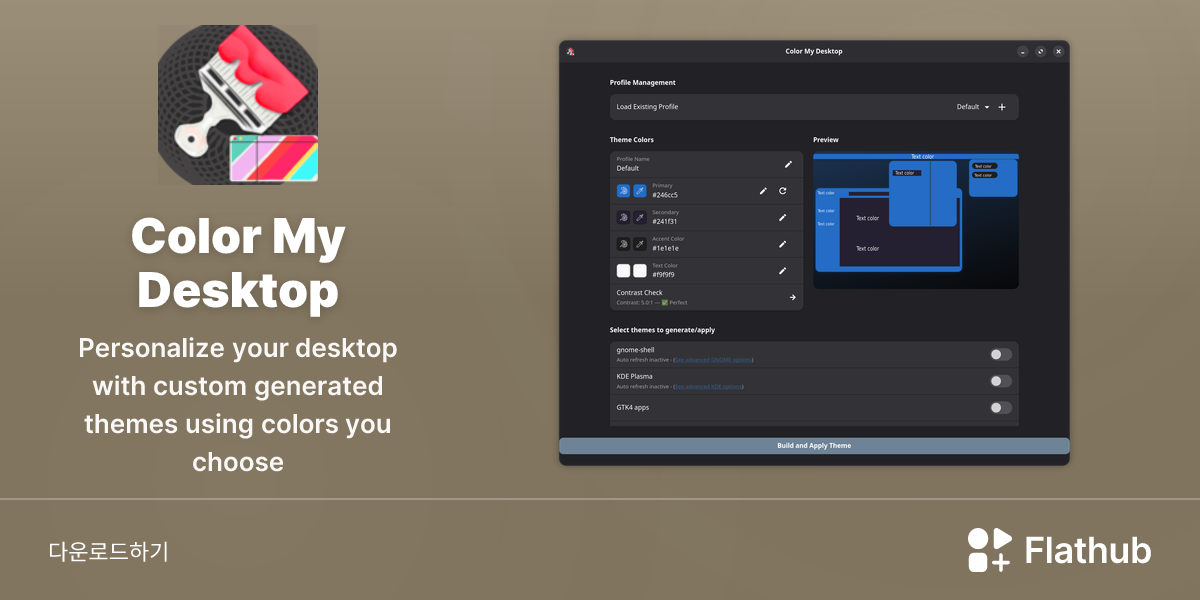Viewport: 1200px width, 600px height.
Task: Click the first white Text Color swatch
Action: coord(623,270)
